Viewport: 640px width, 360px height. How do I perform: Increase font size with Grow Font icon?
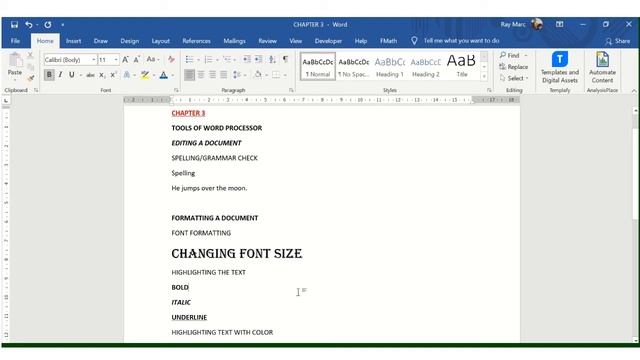pos(126,60)
